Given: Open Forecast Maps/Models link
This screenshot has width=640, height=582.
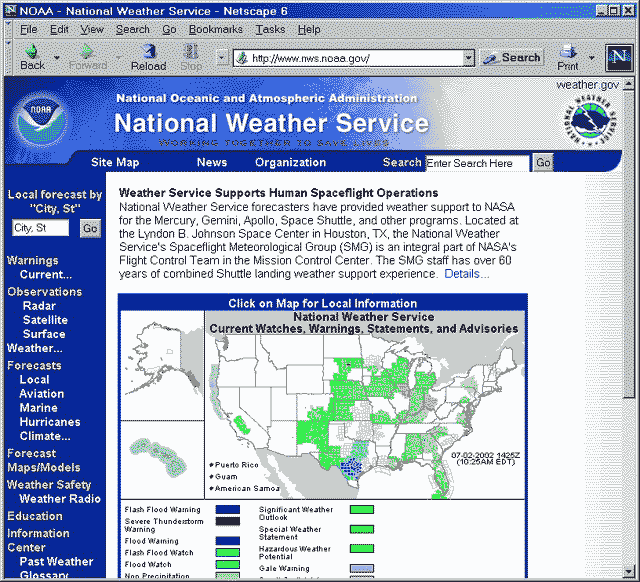Looking at the screenshot, I should [x=44, y=460].
